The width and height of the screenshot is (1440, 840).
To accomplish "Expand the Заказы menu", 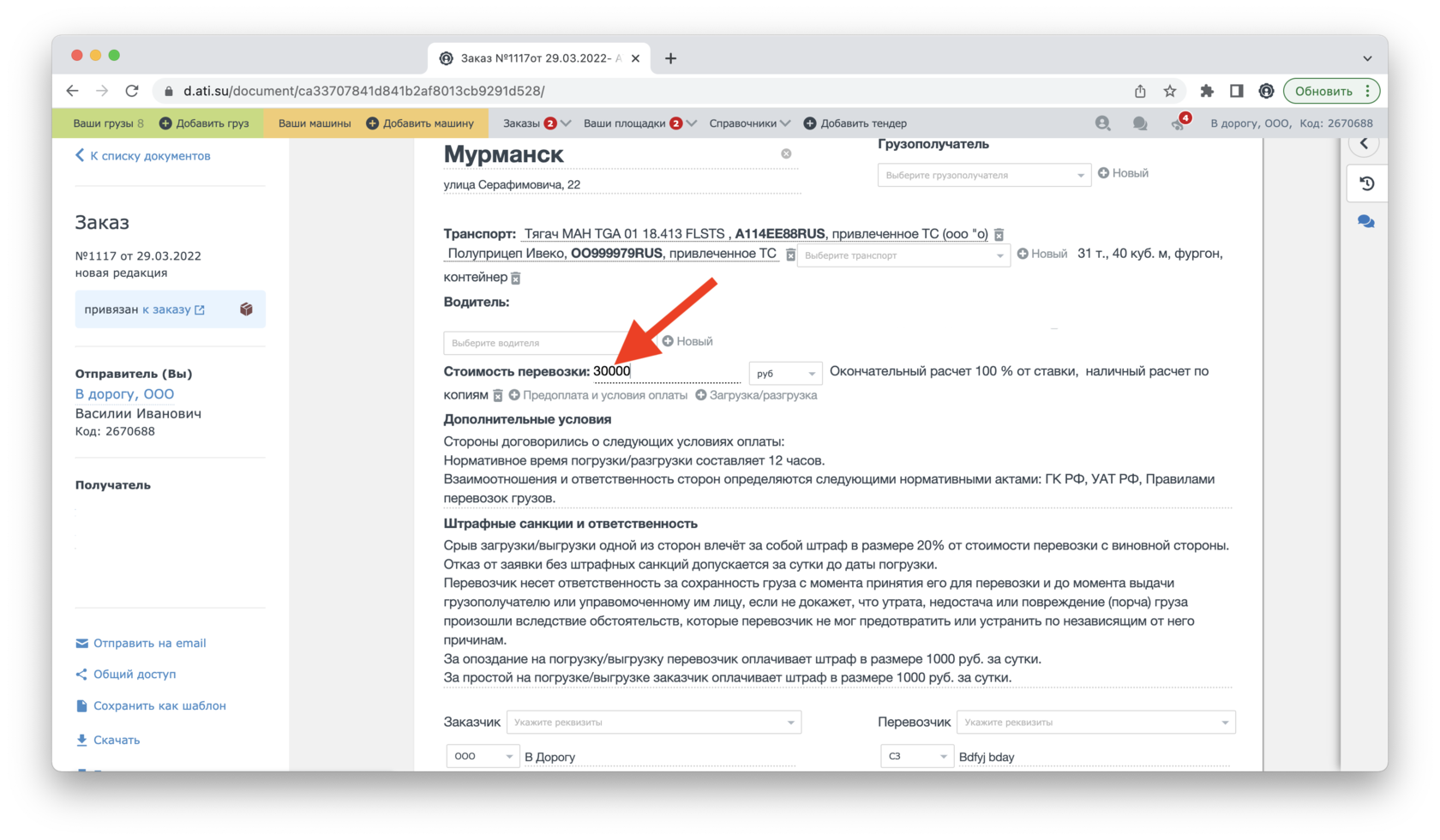I will click(x=537, y=123).
